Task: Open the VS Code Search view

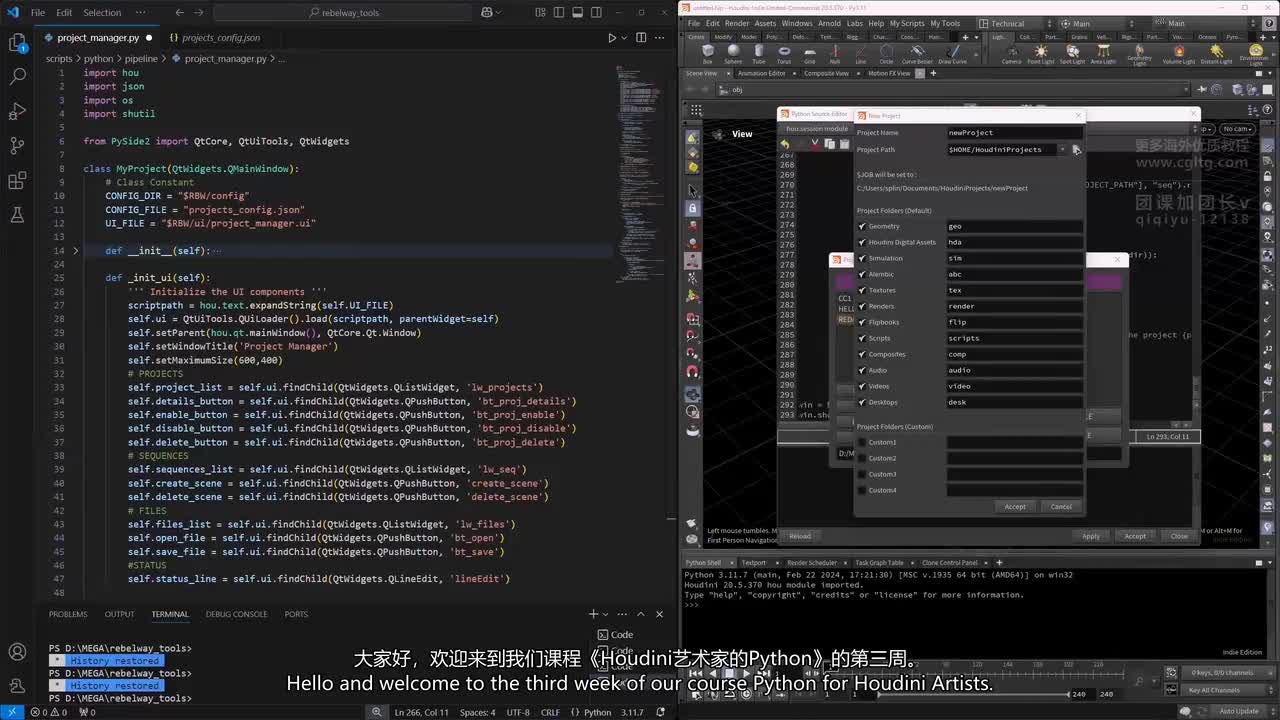Action: tap(17, 76)
